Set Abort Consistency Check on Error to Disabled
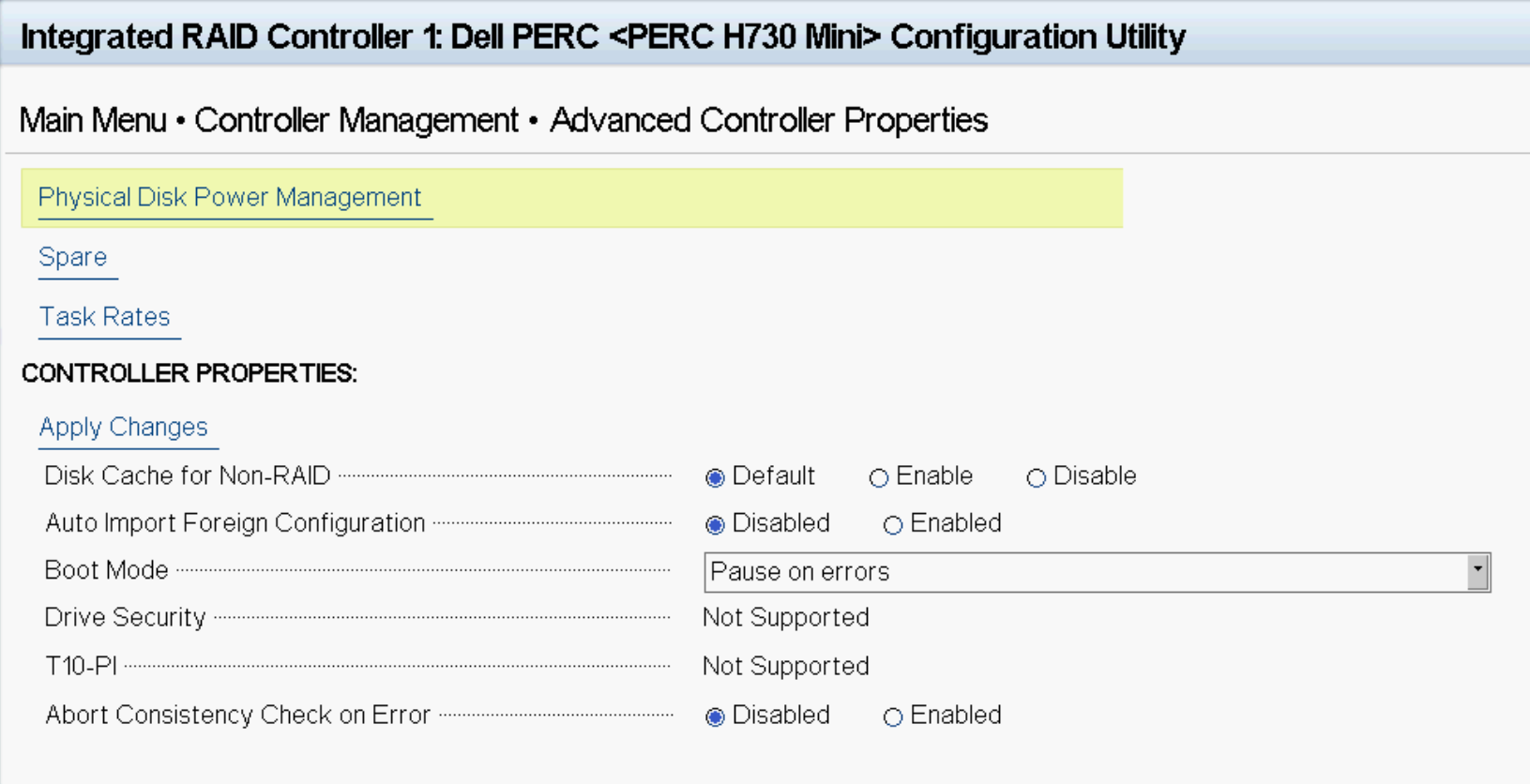The height and width of the screenshot is (784, 1530). tap(715, 717)
